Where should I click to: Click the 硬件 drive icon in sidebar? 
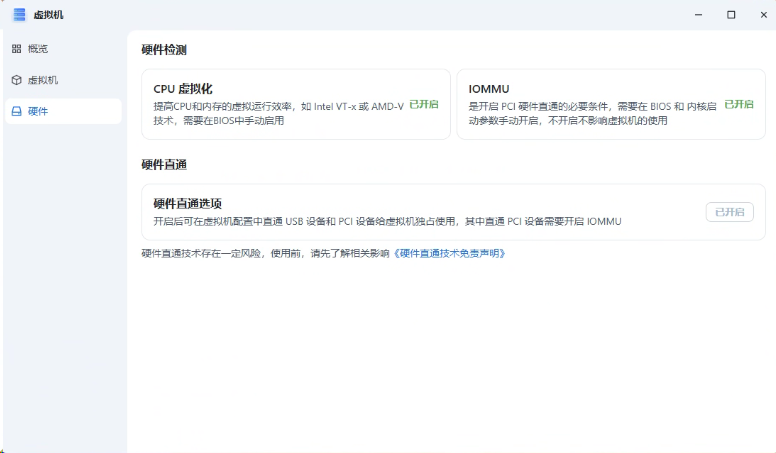point(16,111)
